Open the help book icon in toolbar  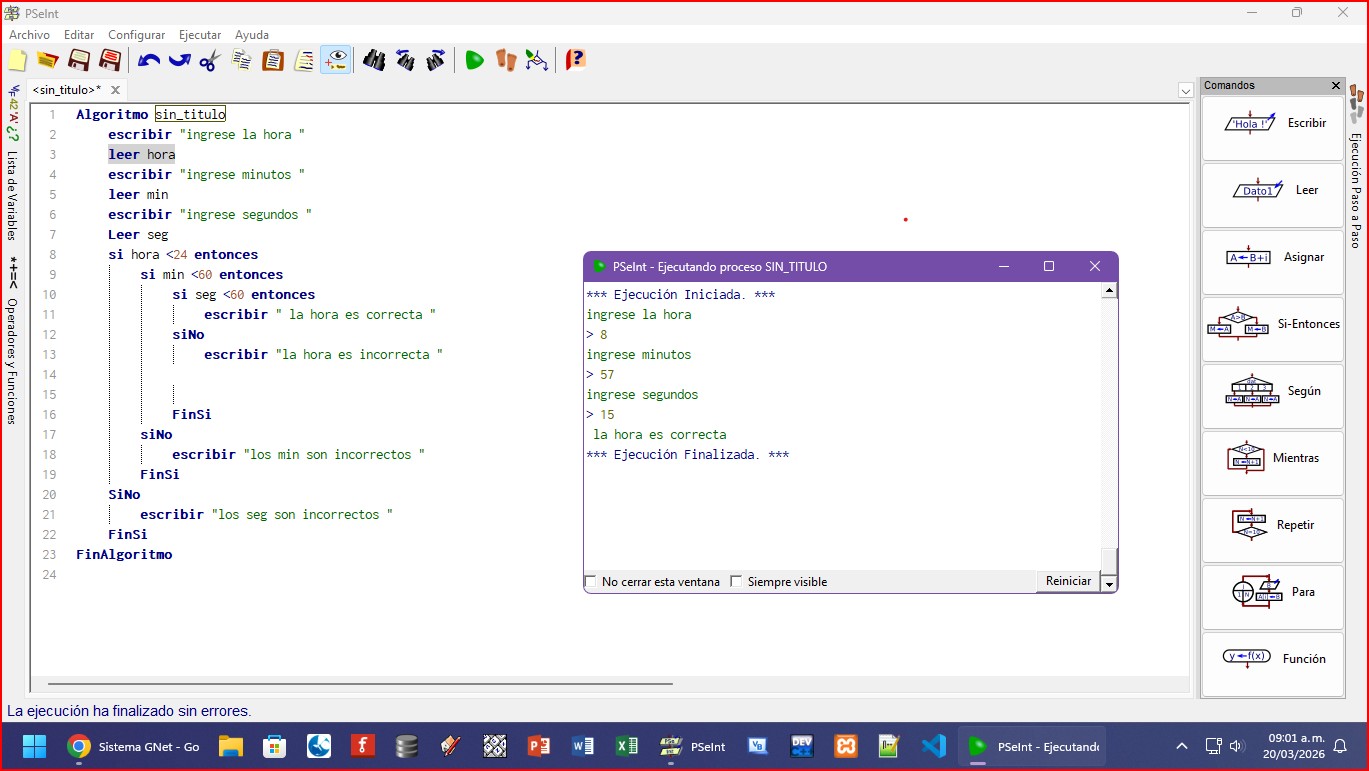pos(575,60)
